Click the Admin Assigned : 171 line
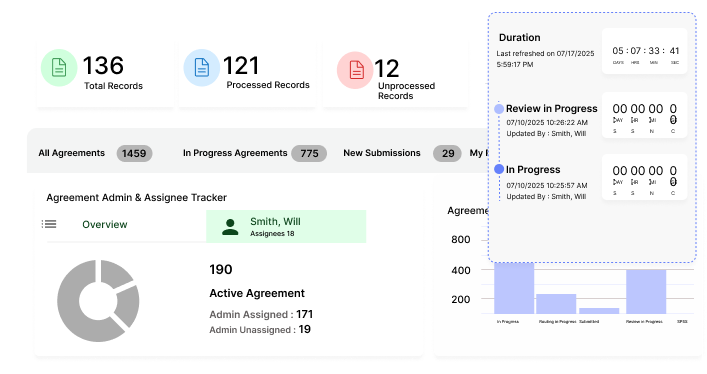The width and height of the screenshot is (707, 374). click(261, 314)
